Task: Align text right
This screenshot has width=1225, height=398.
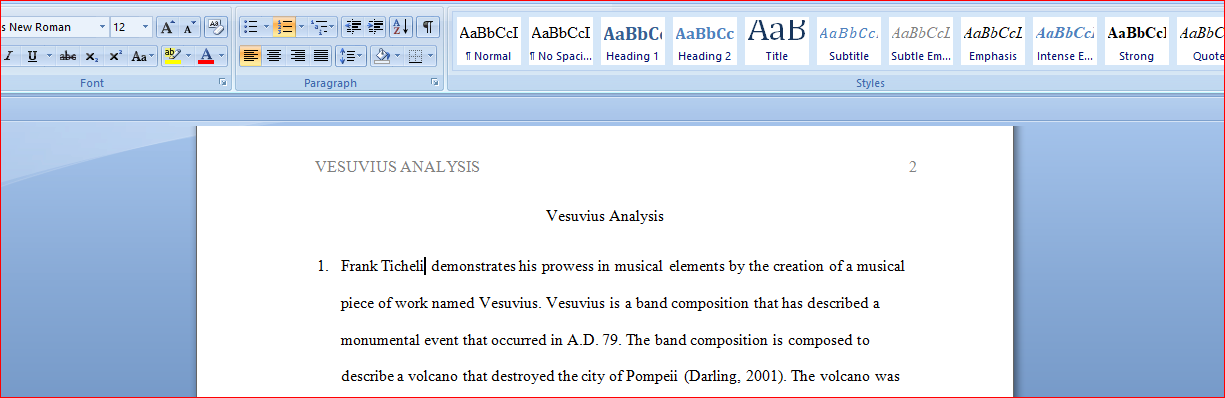Action: [297, 56]
